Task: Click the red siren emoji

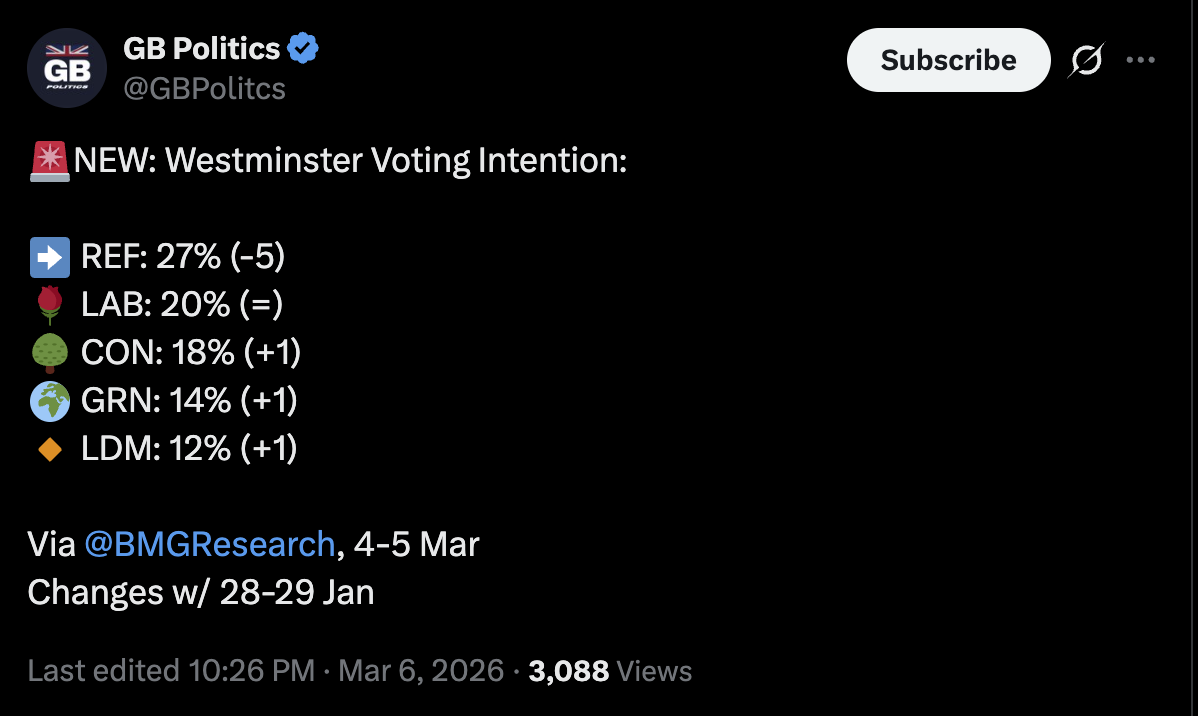Action: (49, 161)
